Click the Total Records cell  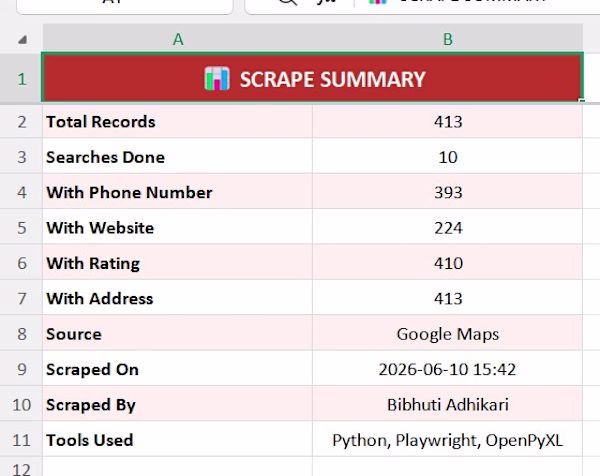178,122
